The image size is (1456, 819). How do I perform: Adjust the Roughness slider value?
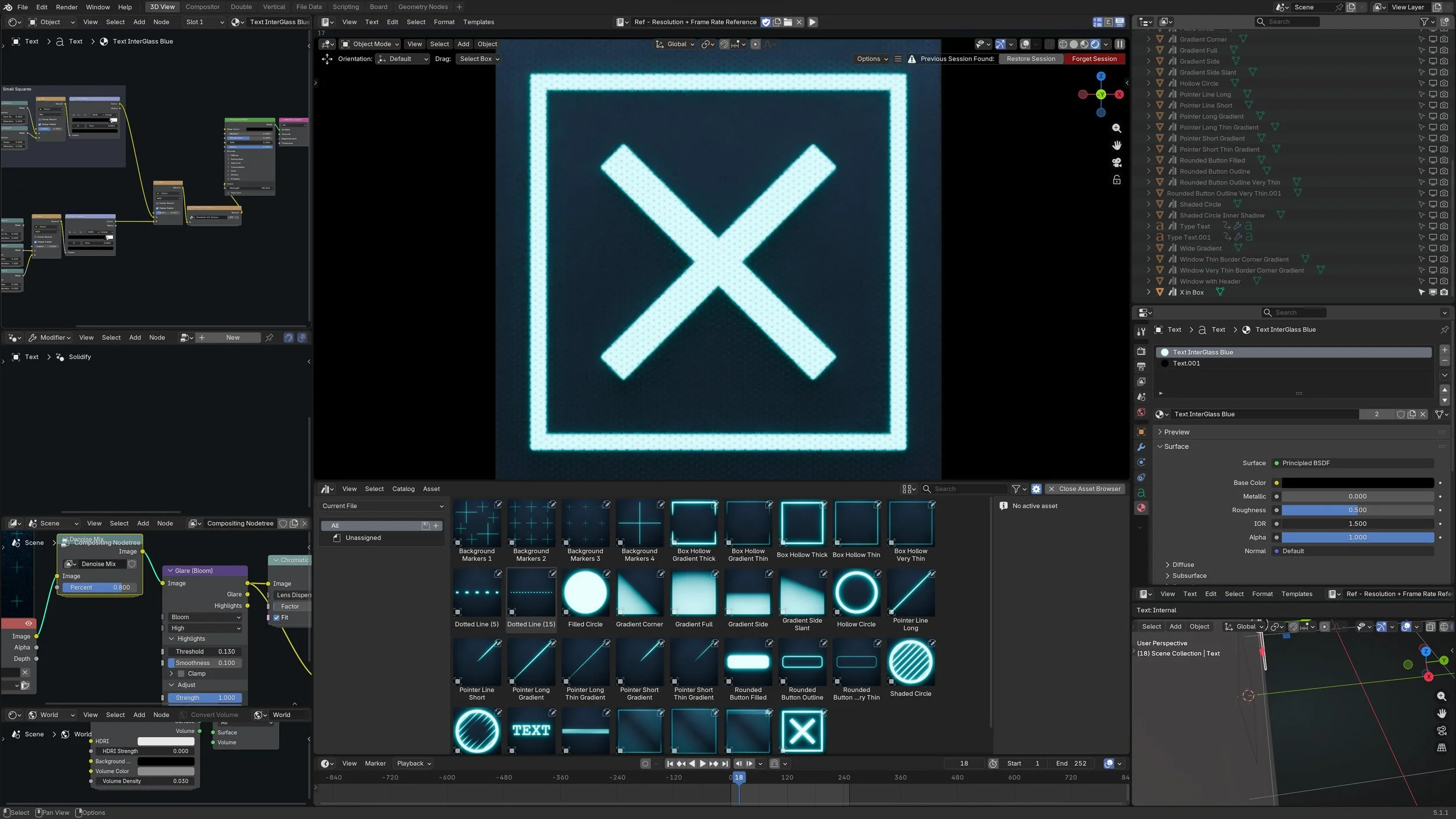coord(1357,510)
